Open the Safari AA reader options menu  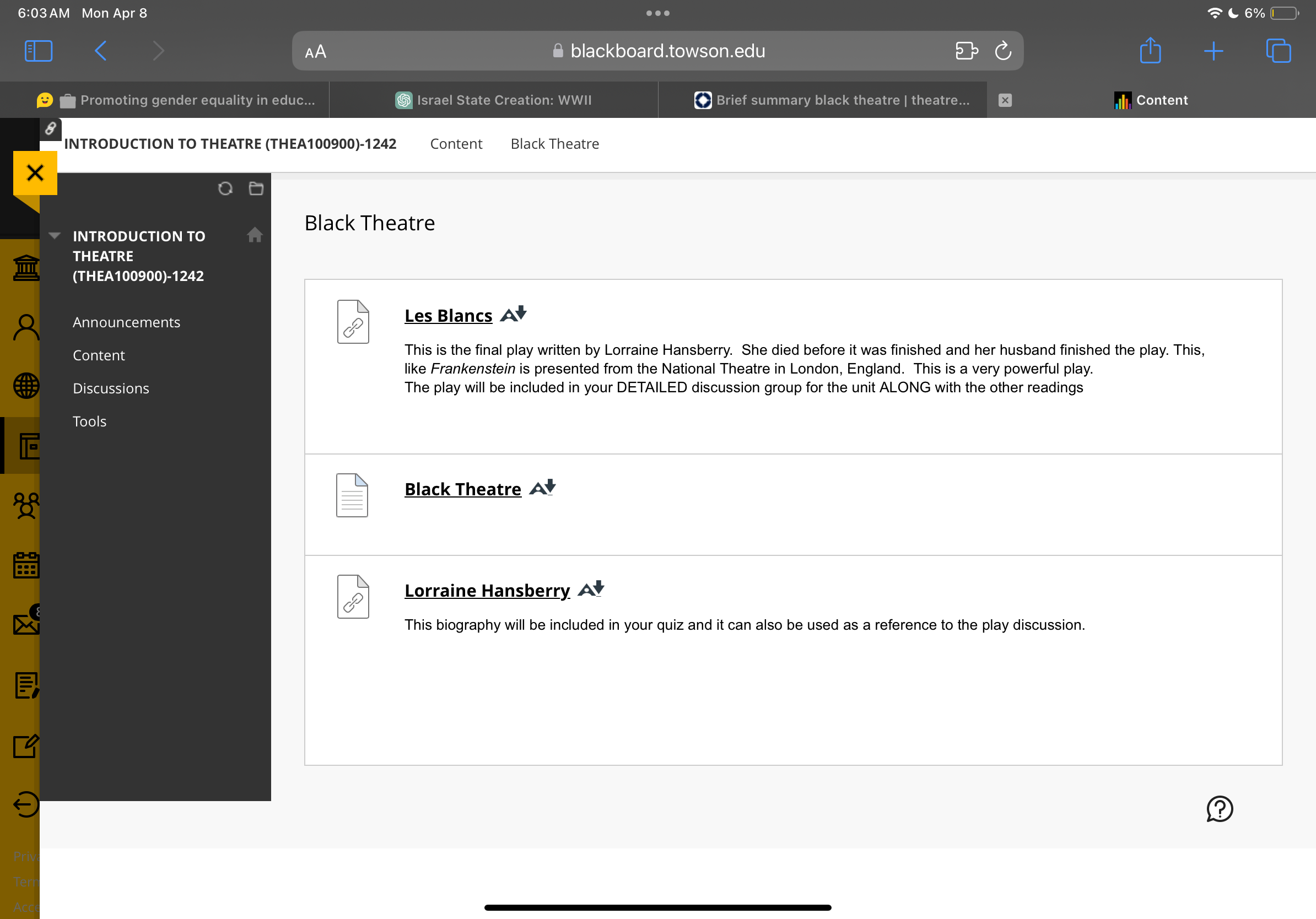pyautogui.click(x=316, y=52)
